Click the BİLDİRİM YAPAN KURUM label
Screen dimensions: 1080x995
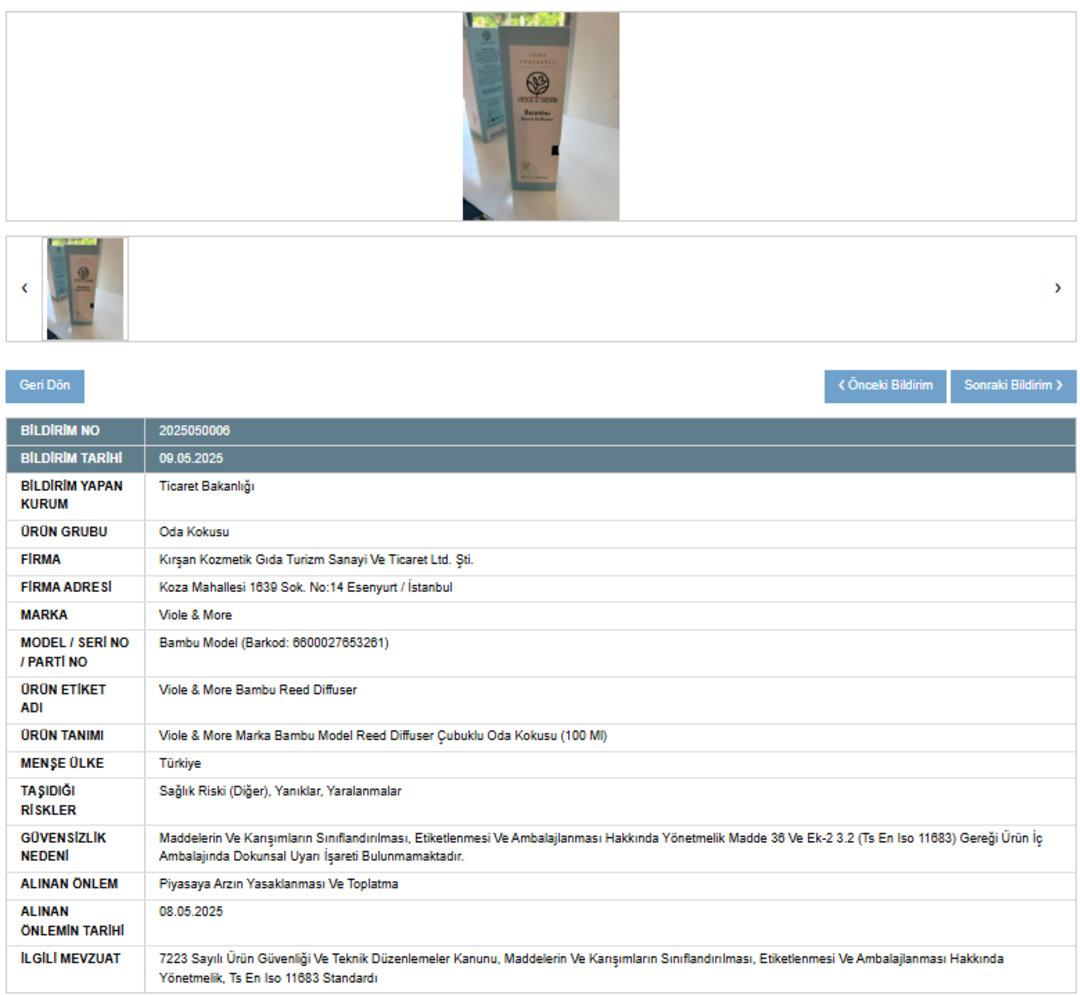coord(72,495)
